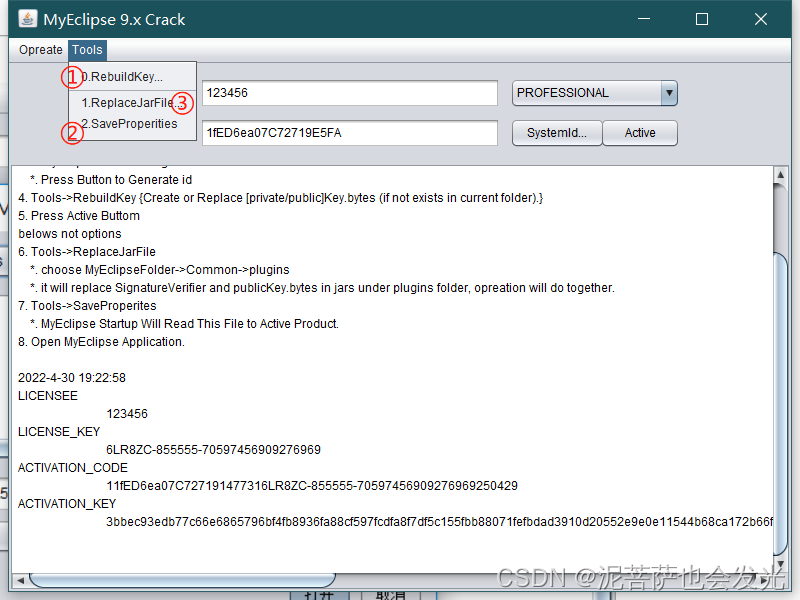Screen dimensions: 800x600
Task: Click the Java app icon in title bar
Action: coord(27,19)
